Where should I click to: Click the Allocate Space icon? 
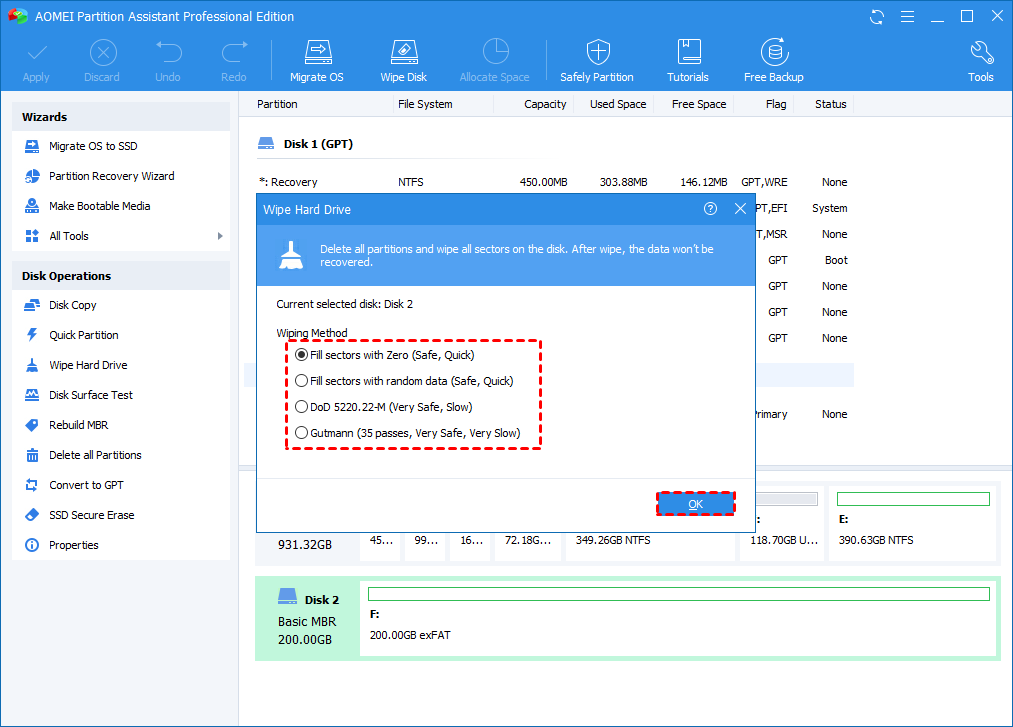click(496, 52)
